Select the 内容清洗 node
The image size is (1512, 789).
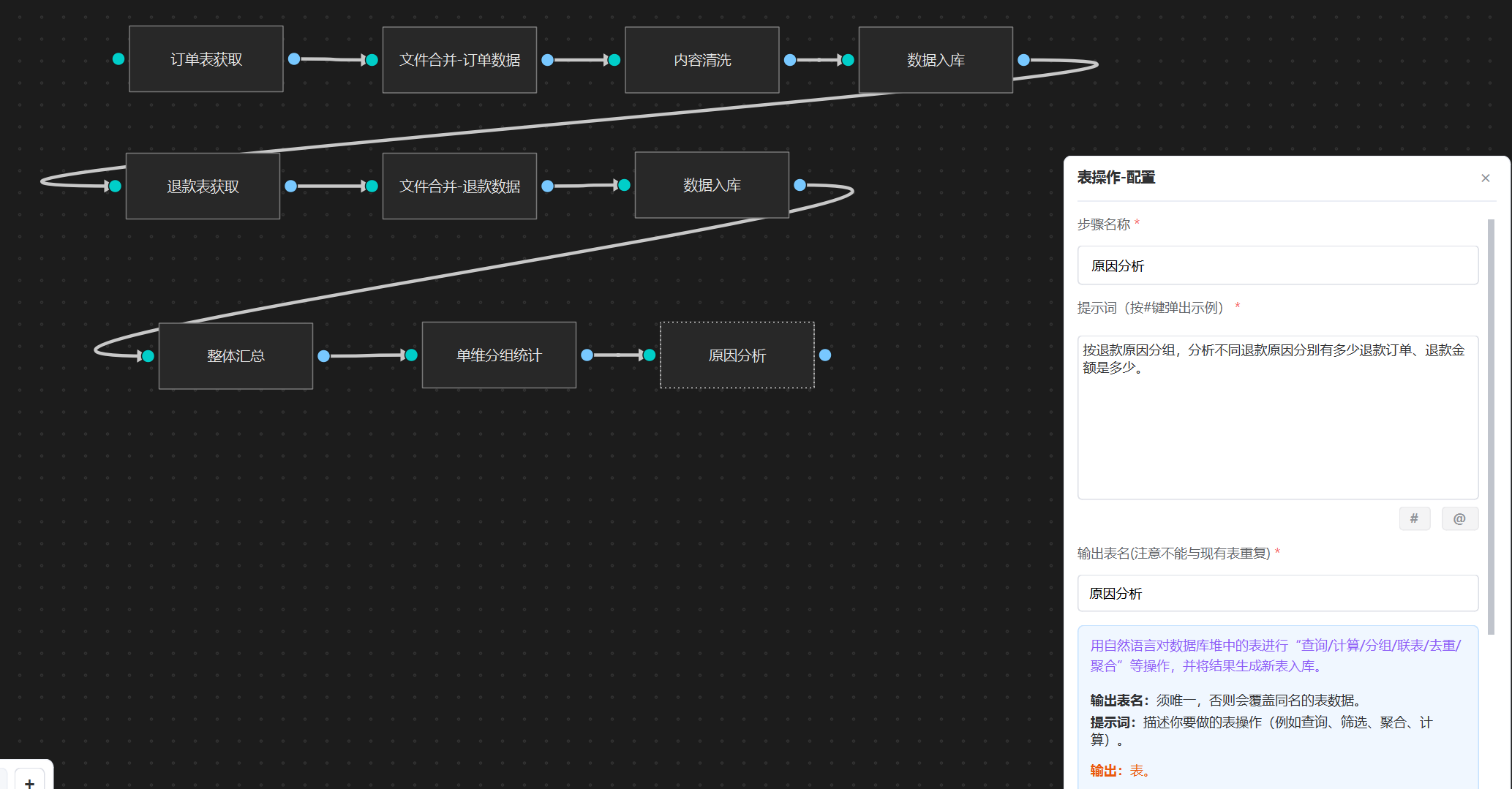click(702, 60)
